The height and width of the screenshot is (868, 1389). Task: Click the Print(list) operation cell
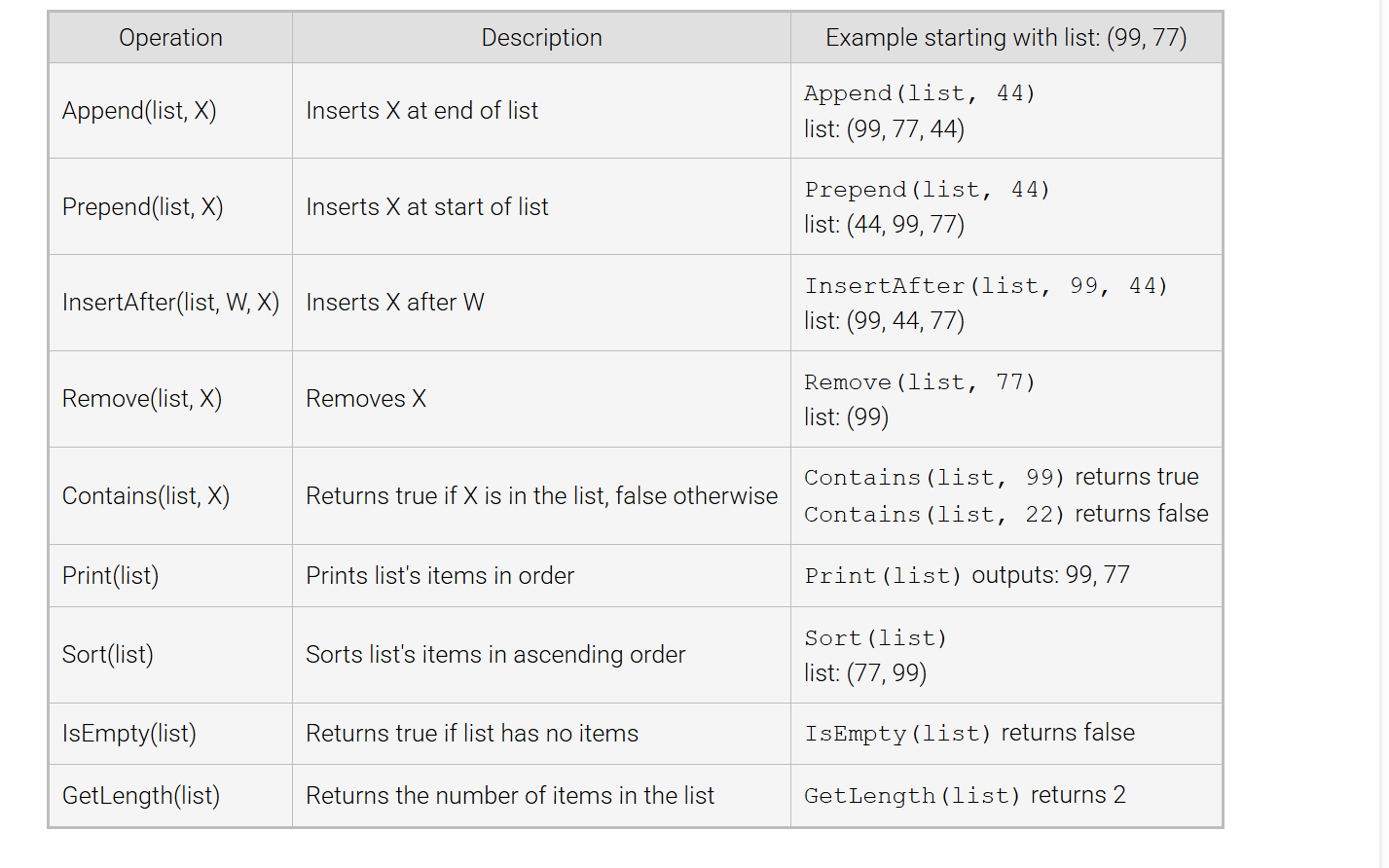pos(110,576)
